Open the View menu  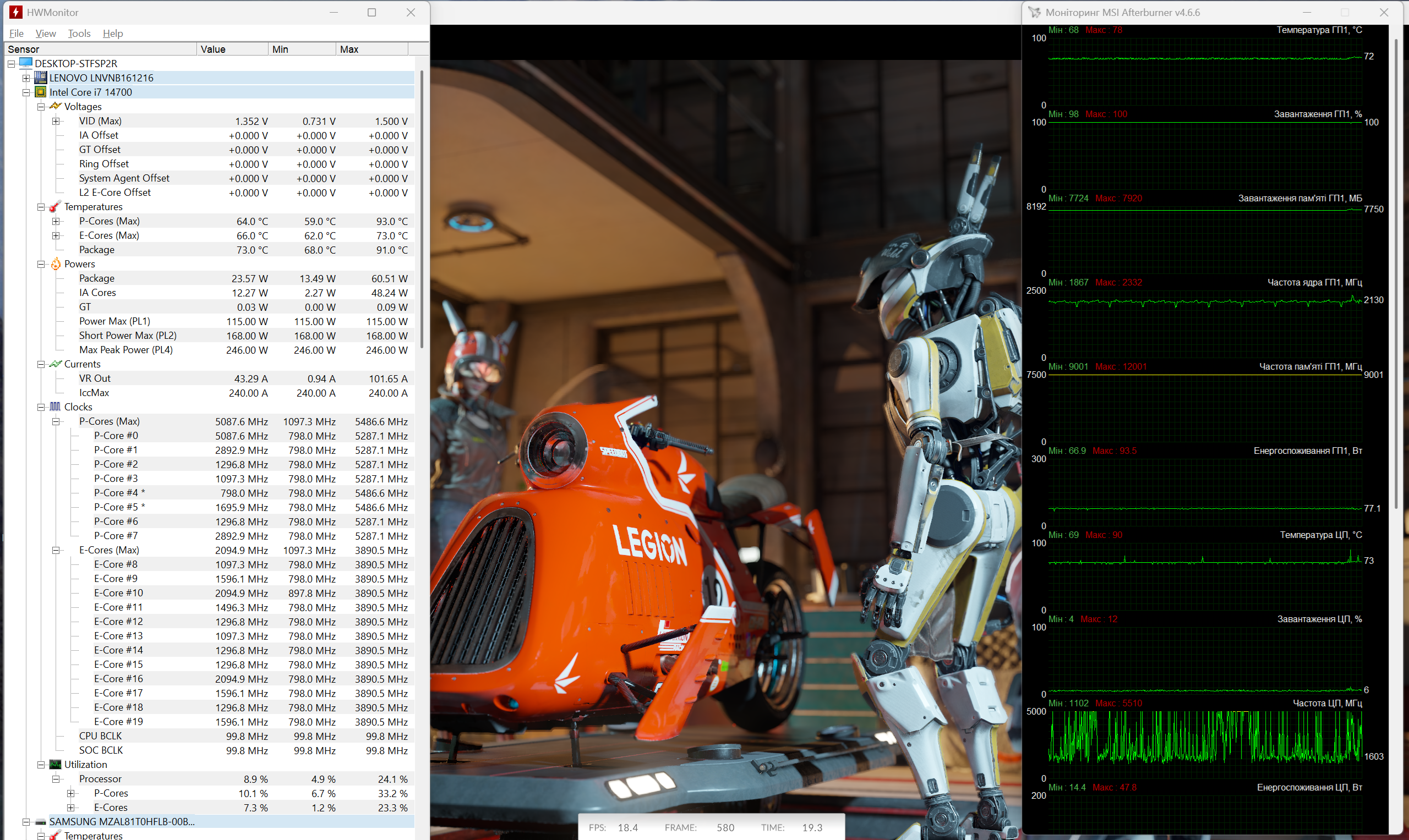point(45,34)
